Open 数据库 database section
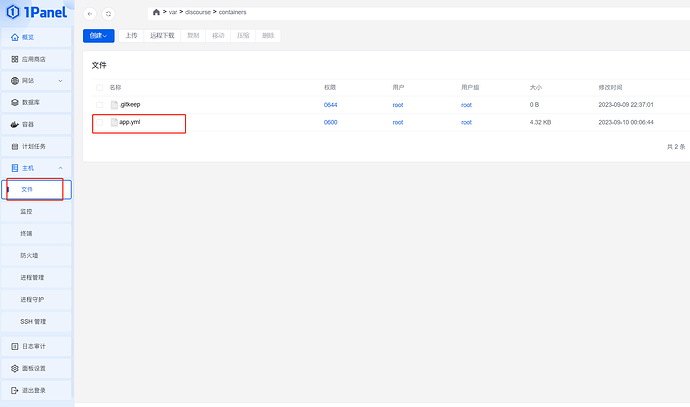Viewport: 690px width, 407px height. (37, 102)
